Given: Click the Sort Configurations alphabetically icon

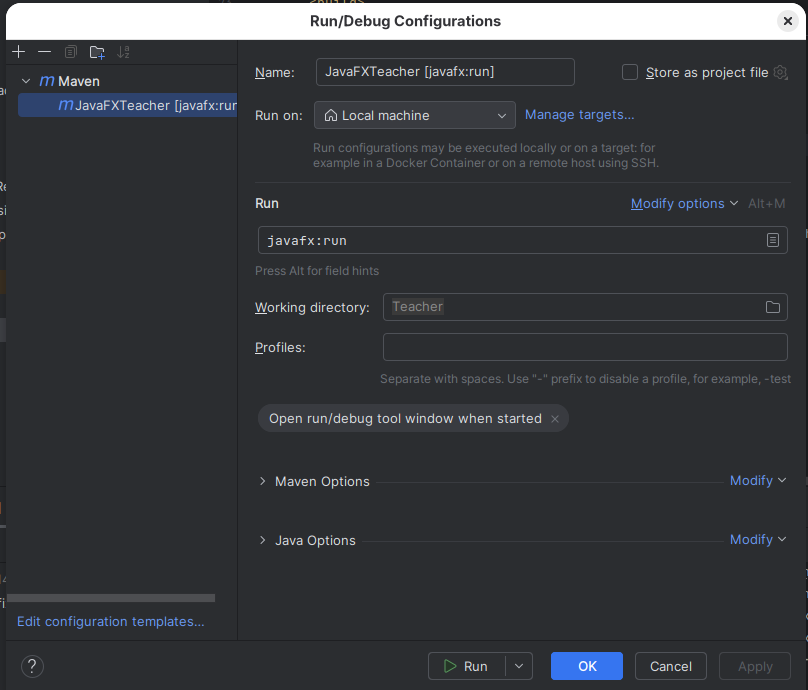Looking at the screenshot, I should 124,52.
